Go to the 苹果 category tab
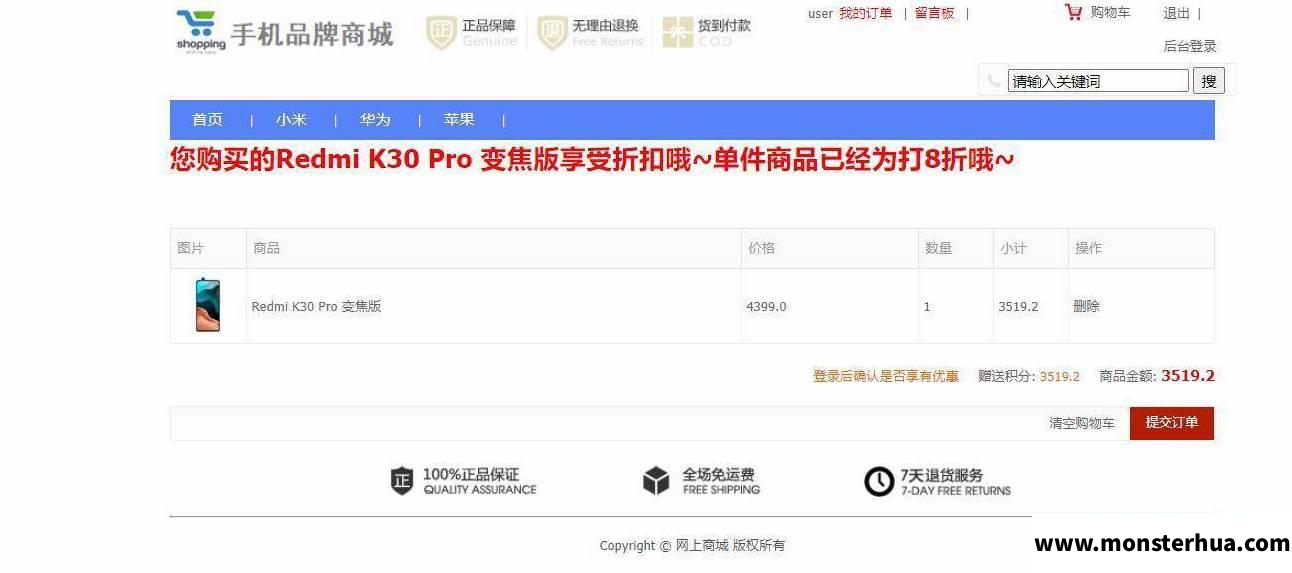The width and height of the screenshot is (1292, 573). [459, 120]
